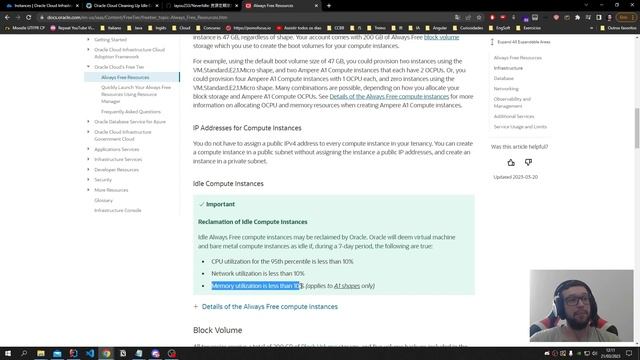Click the Idle Compute Instances heading

(228, 184)
